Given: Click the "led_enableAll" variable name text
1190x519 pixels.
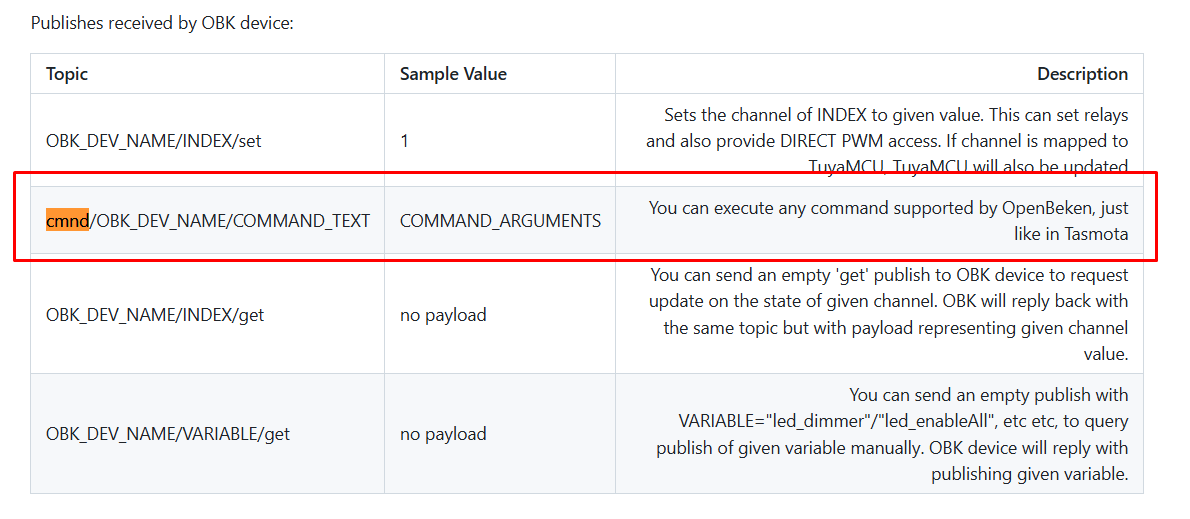Looking at the screenshot, I should (923, 420).
